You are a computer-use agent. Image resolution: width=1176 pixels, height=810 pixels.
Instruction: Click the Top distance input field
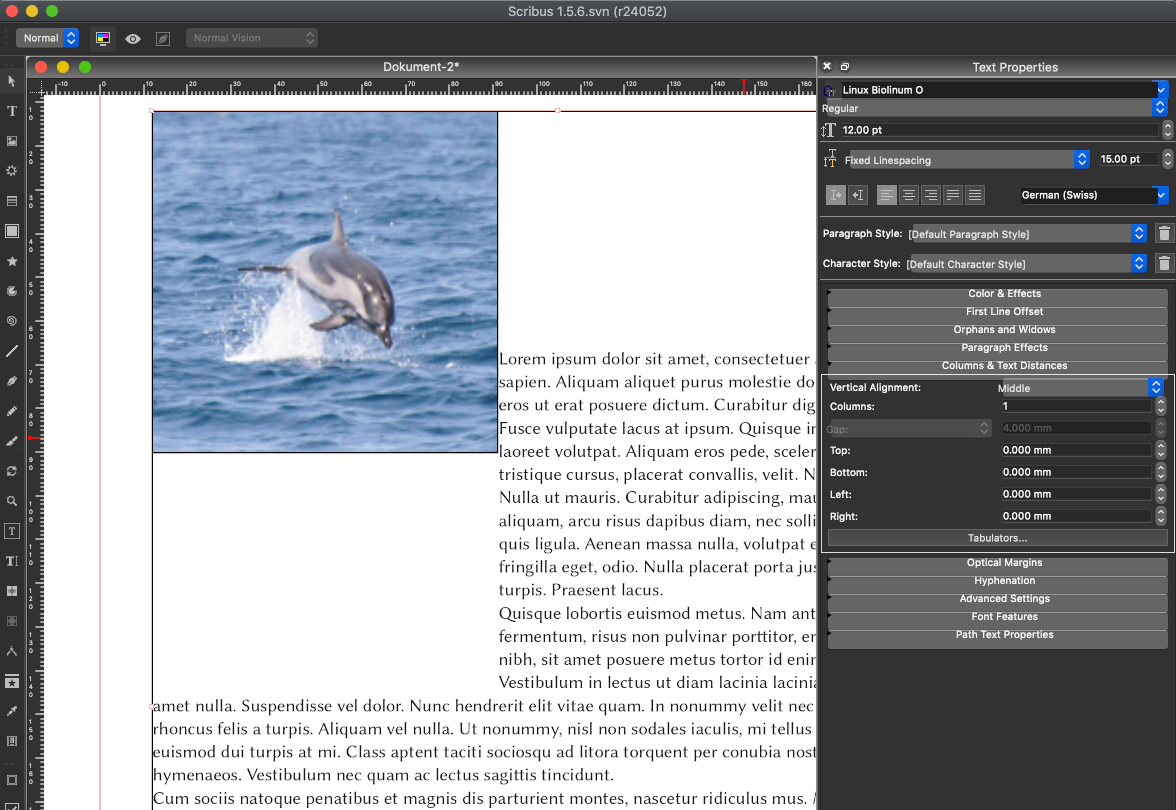pyautogui.click(x=1076, y=451)
